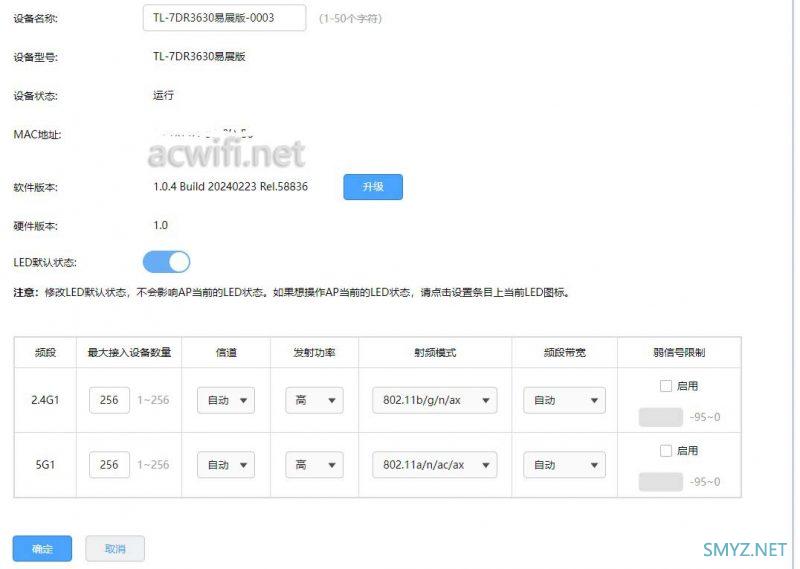Viewport: 800px width, 569px height.
Task: Click weak signal threshold field for 5G1
Action: (660, 482)
